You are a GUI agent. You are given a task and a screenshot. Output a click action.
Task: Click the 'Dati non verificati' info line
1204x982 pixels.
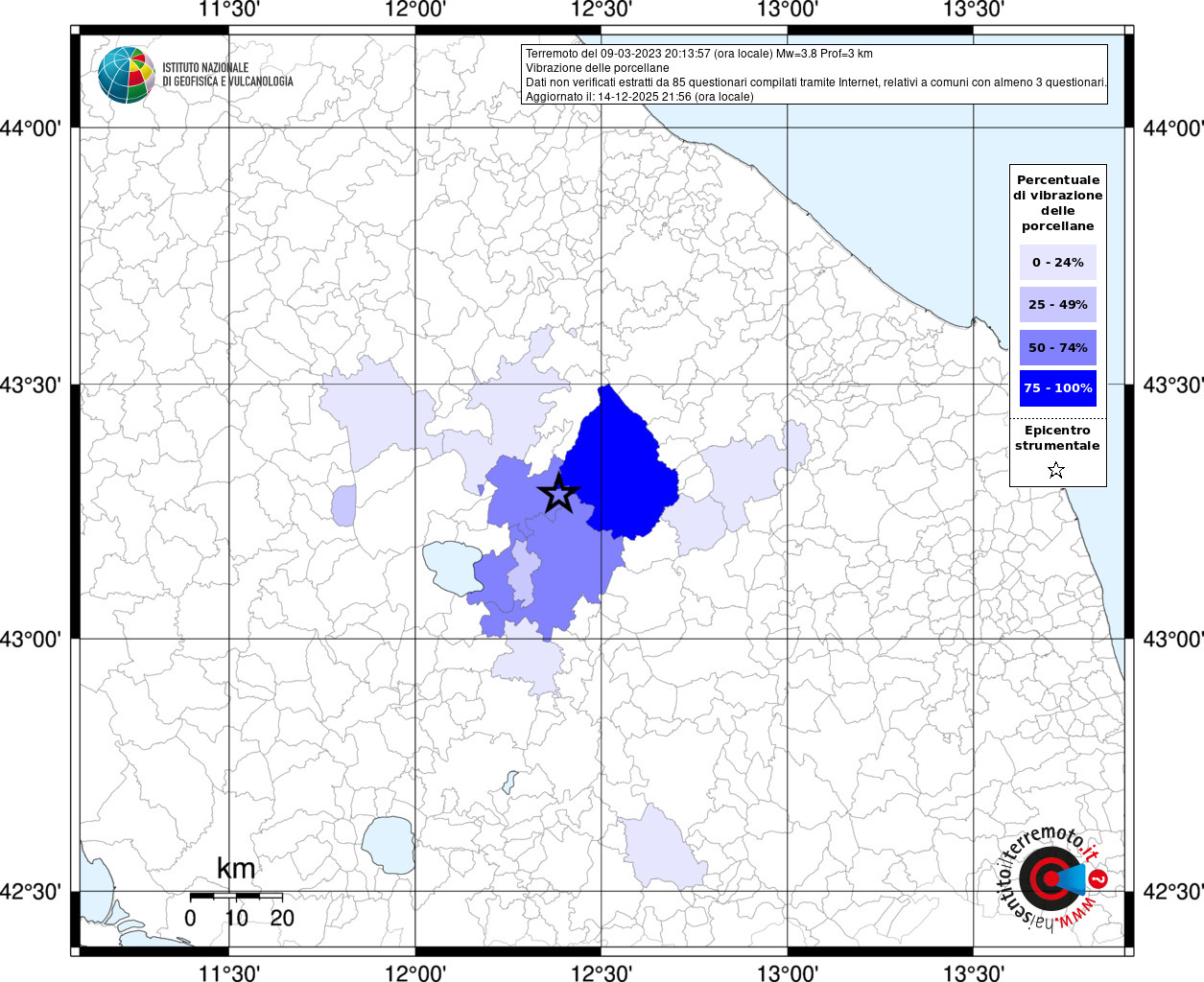pyautogui.click(x=816, y=82)
